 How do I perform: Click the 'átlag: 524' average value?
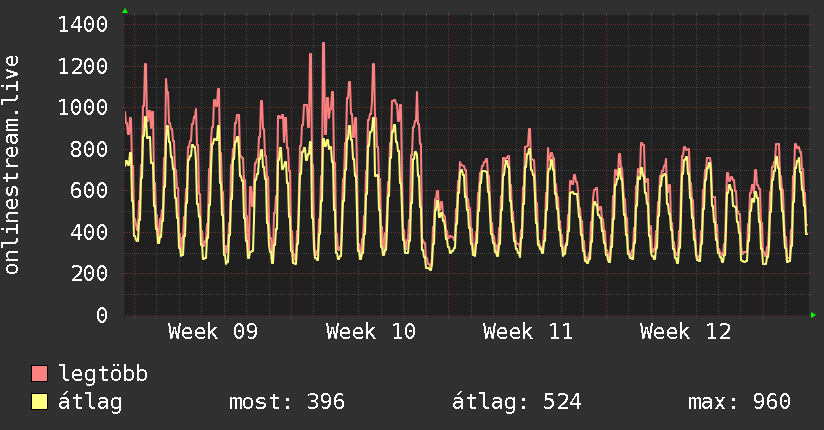pos(517,402)
